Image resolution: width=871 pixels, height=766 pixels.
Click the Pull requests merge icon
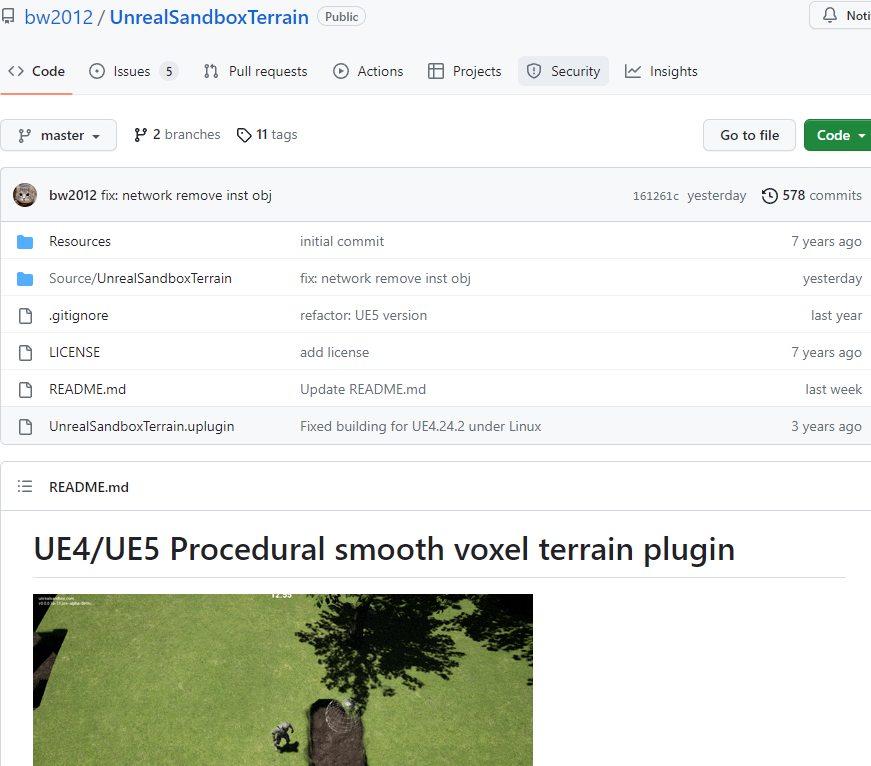click(x=211, y=71)
